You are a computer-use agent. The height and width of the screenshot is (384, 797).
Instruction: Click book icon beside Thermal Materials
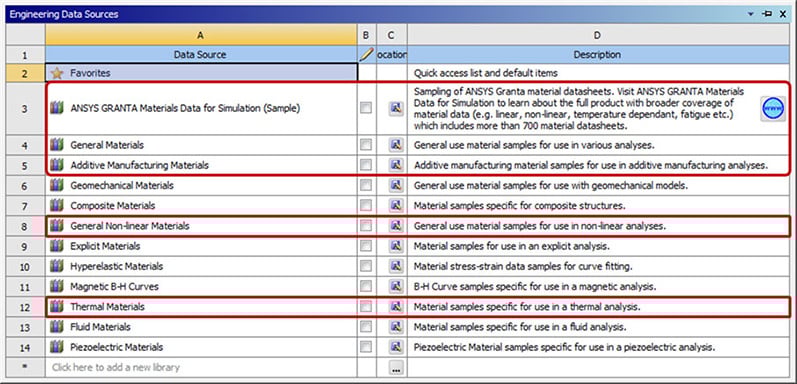point(57,307)
